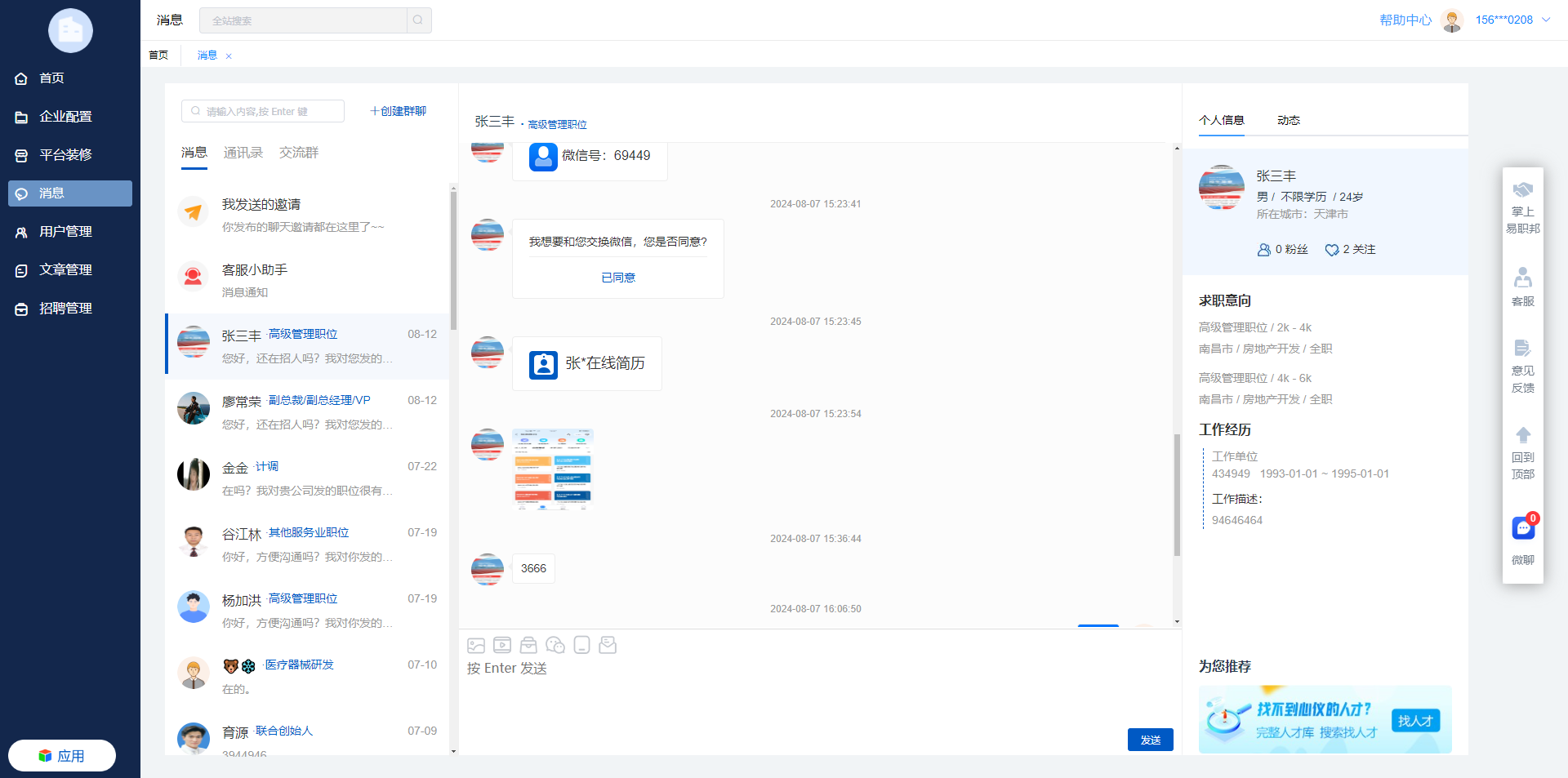
Task: Click the envelope invitation icon in chat toolbar
Action: (608, 646)
